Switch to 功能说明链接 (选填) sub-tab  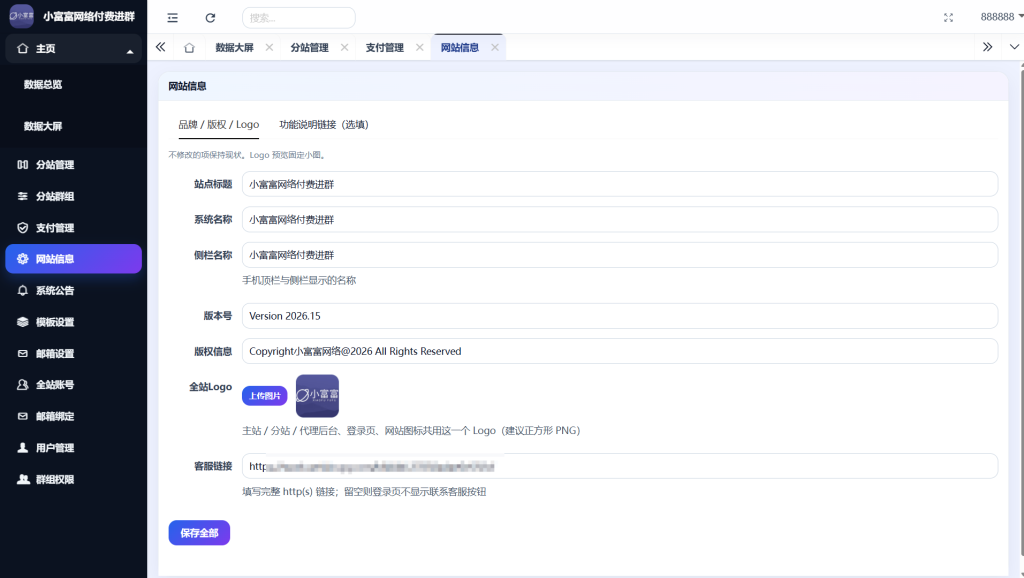pyautogui.click(x=324, y=125)
